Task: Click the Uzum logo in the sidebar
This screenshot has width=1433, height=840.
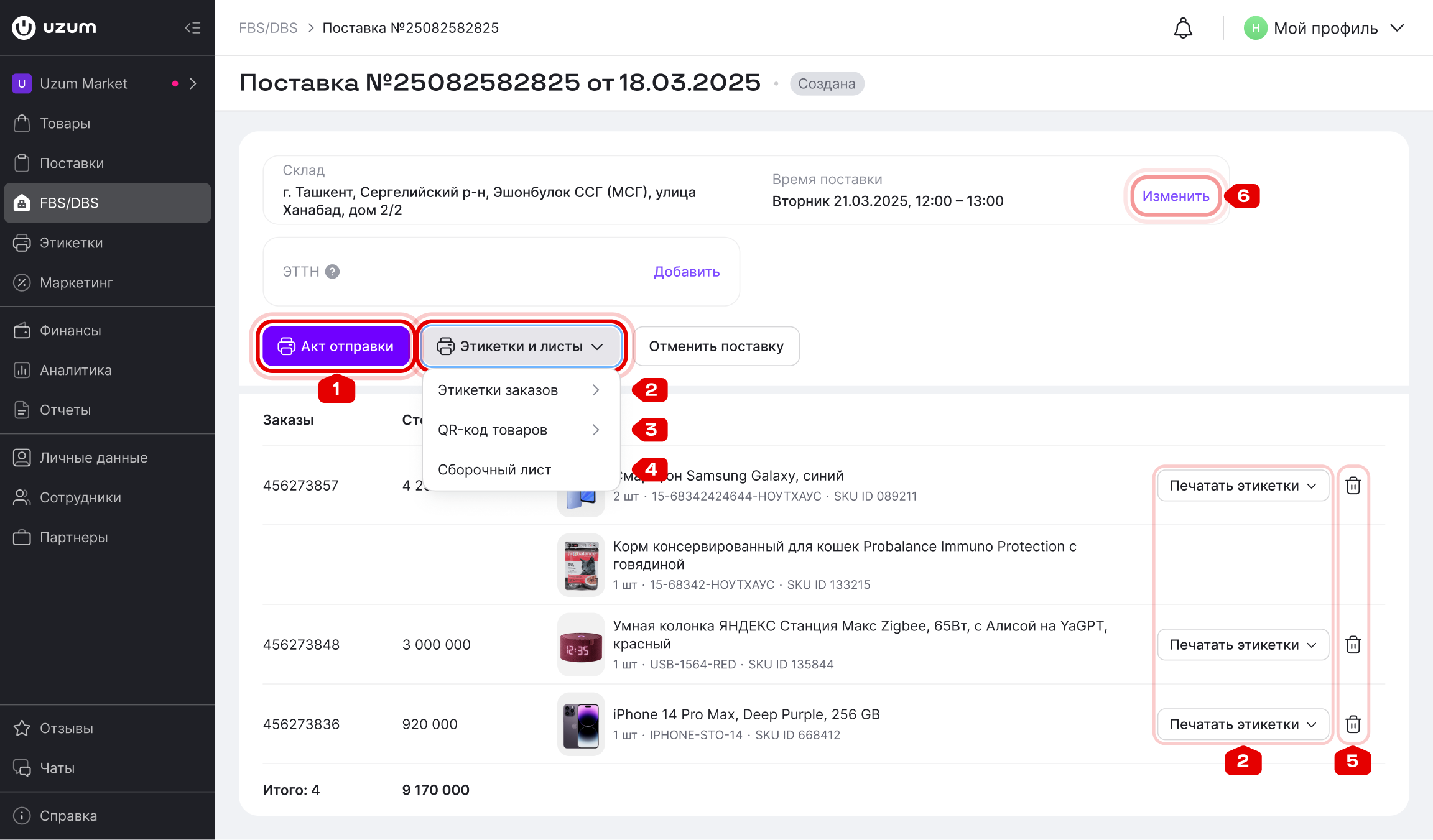Action: (x=55, y=27)
